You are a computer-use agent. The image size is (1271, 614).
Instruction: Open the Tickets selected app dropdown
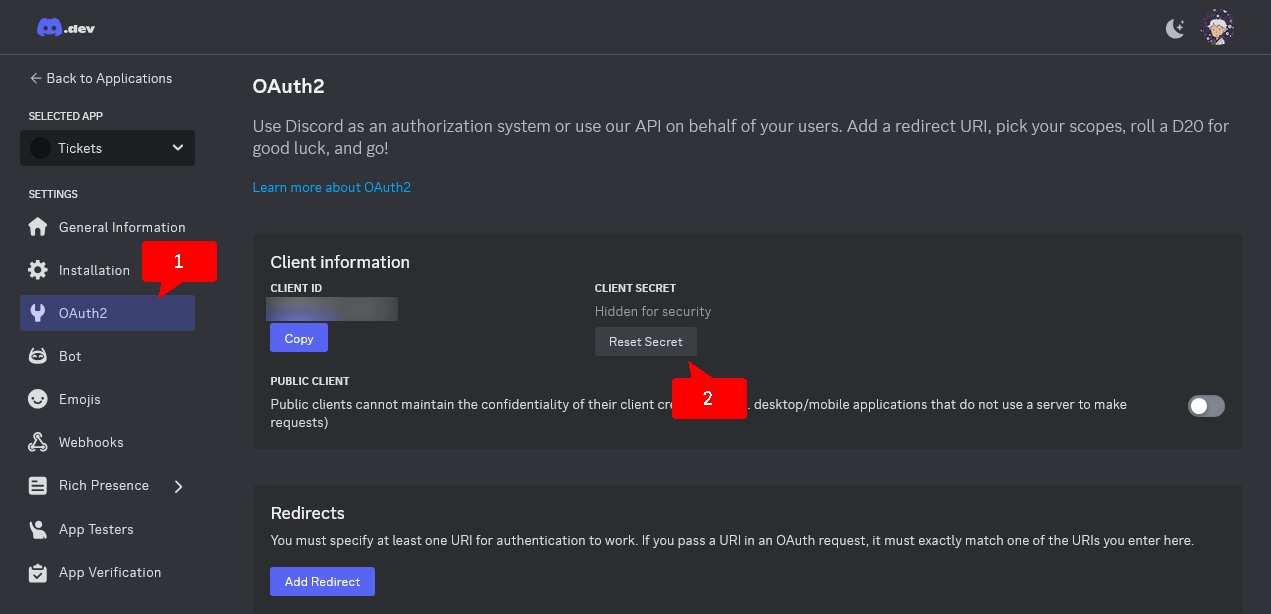click(x=108, y=148)
